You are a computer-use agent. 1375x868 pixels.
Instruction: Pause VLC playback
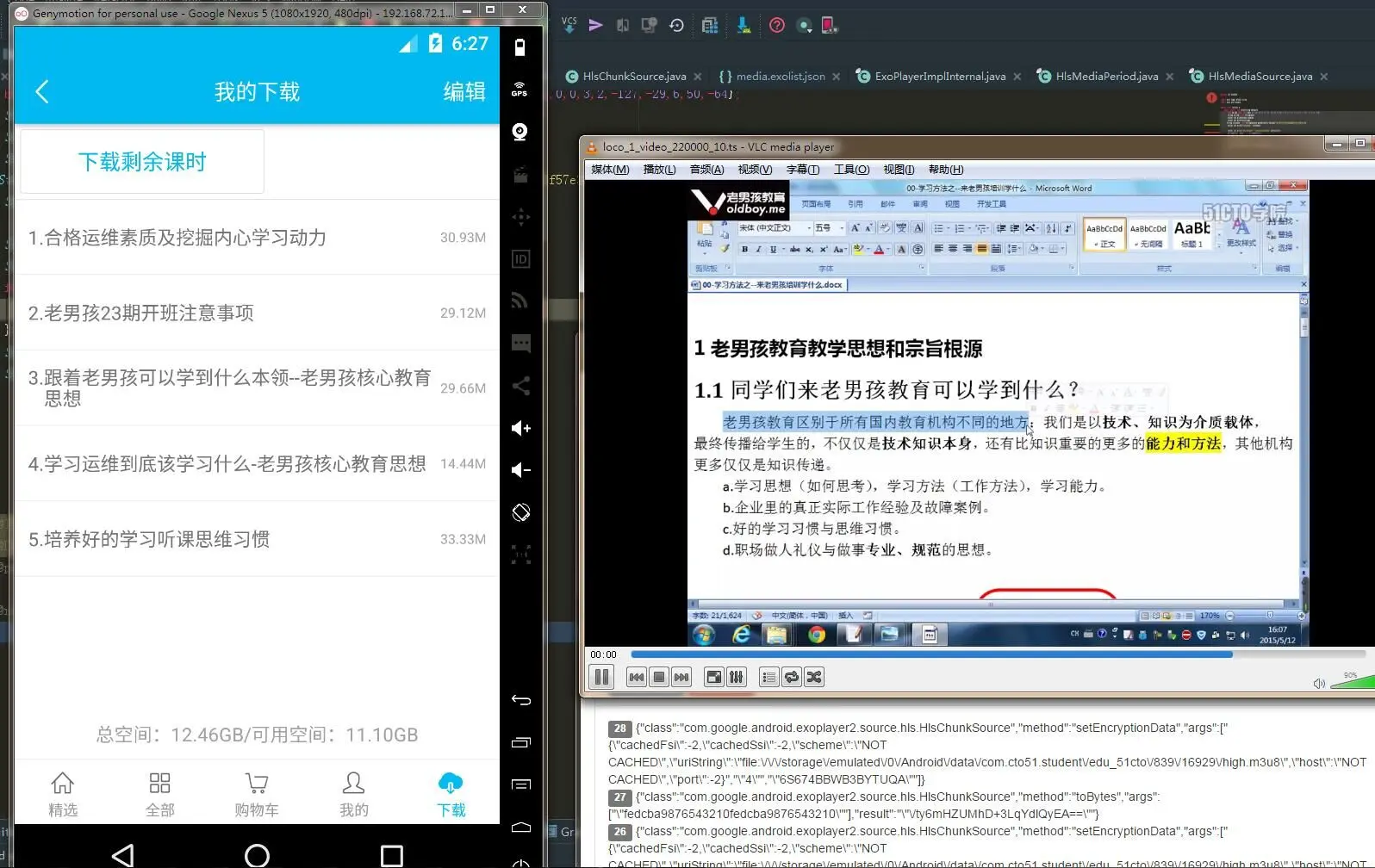[601, 677]
